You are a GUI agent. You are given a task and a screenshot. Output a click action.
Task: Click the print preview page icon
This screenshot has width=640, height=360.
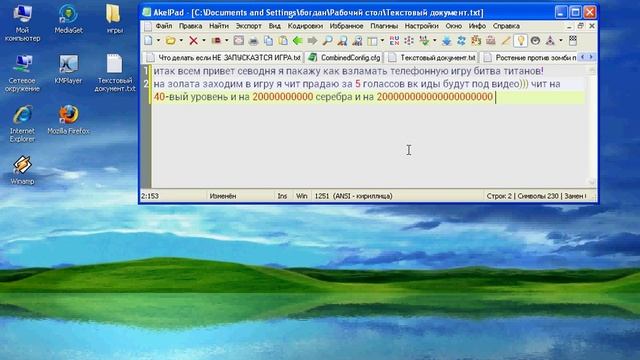[239, 40]
